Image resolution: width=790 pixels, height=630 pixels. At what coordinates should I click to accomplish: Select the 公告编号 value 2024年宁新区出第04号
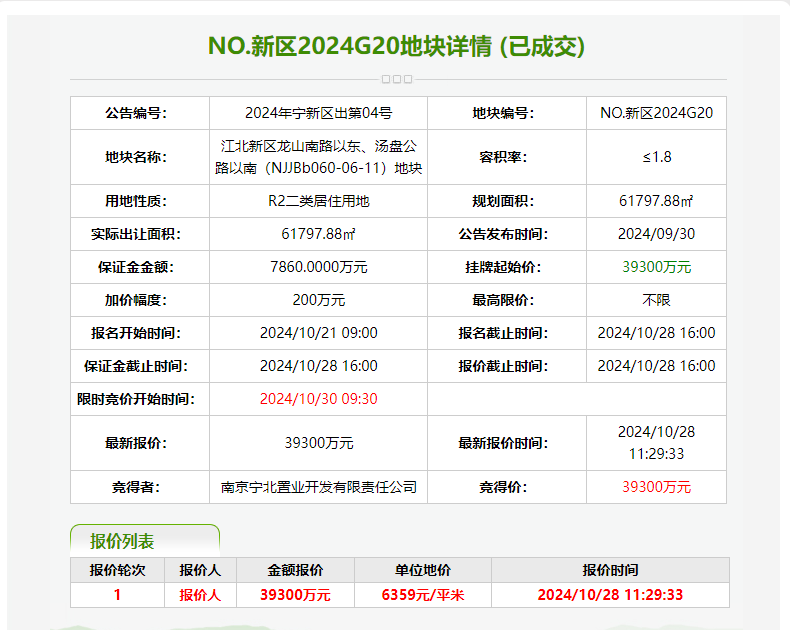pos(318,113)
